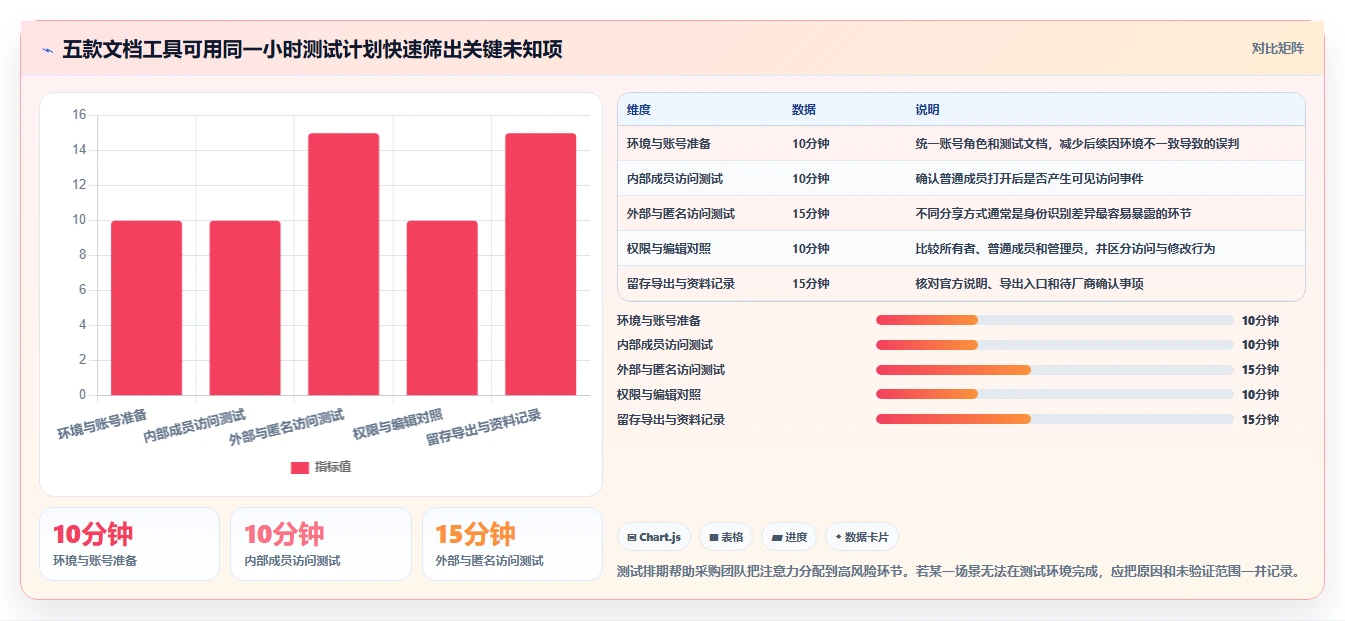
Task: Click the 环境与账号准备 chart axis label
Action: click(102, 424)
